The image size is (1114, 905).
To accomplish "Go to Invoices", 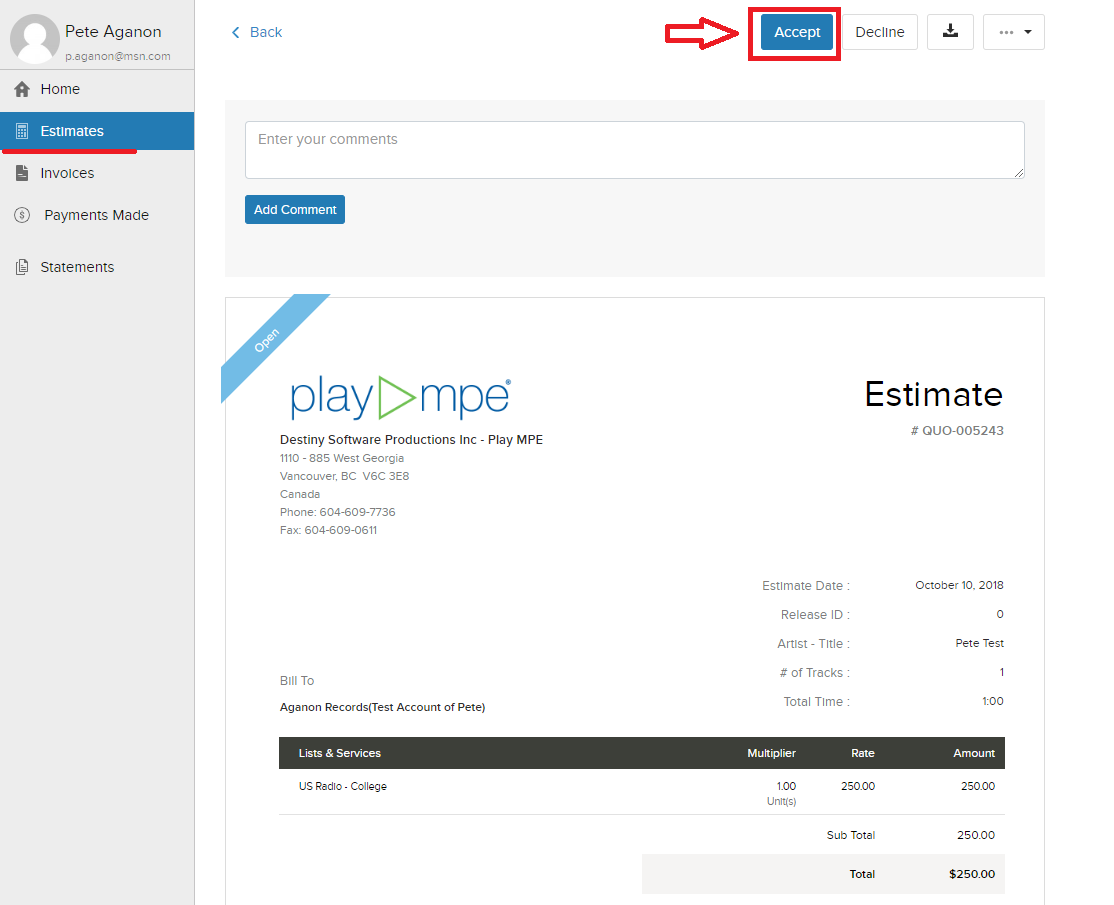I will (97, 173).
